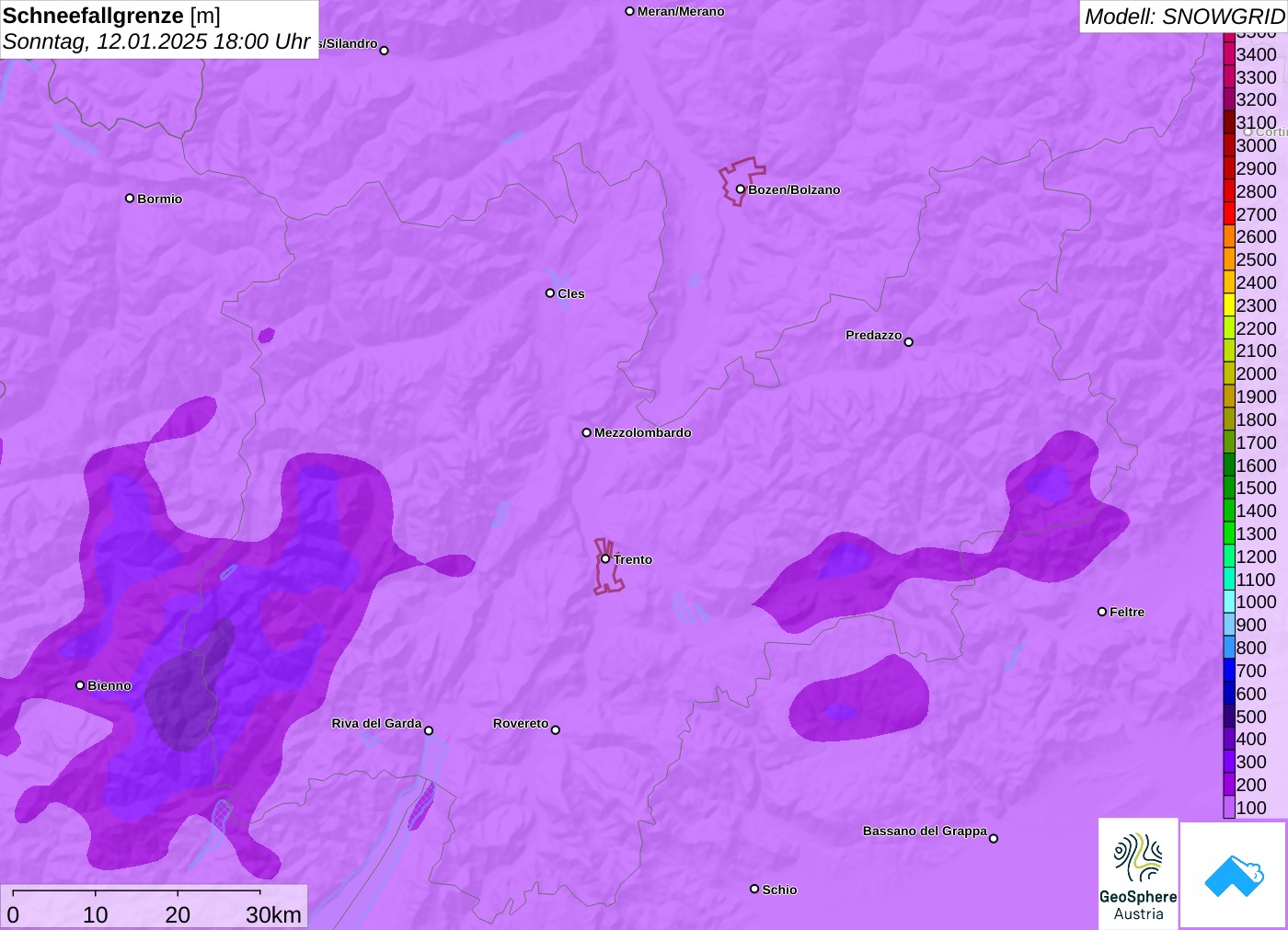
Task: Click the darkest grey-purple zone near Bienno
Action: tap(189, 685)
